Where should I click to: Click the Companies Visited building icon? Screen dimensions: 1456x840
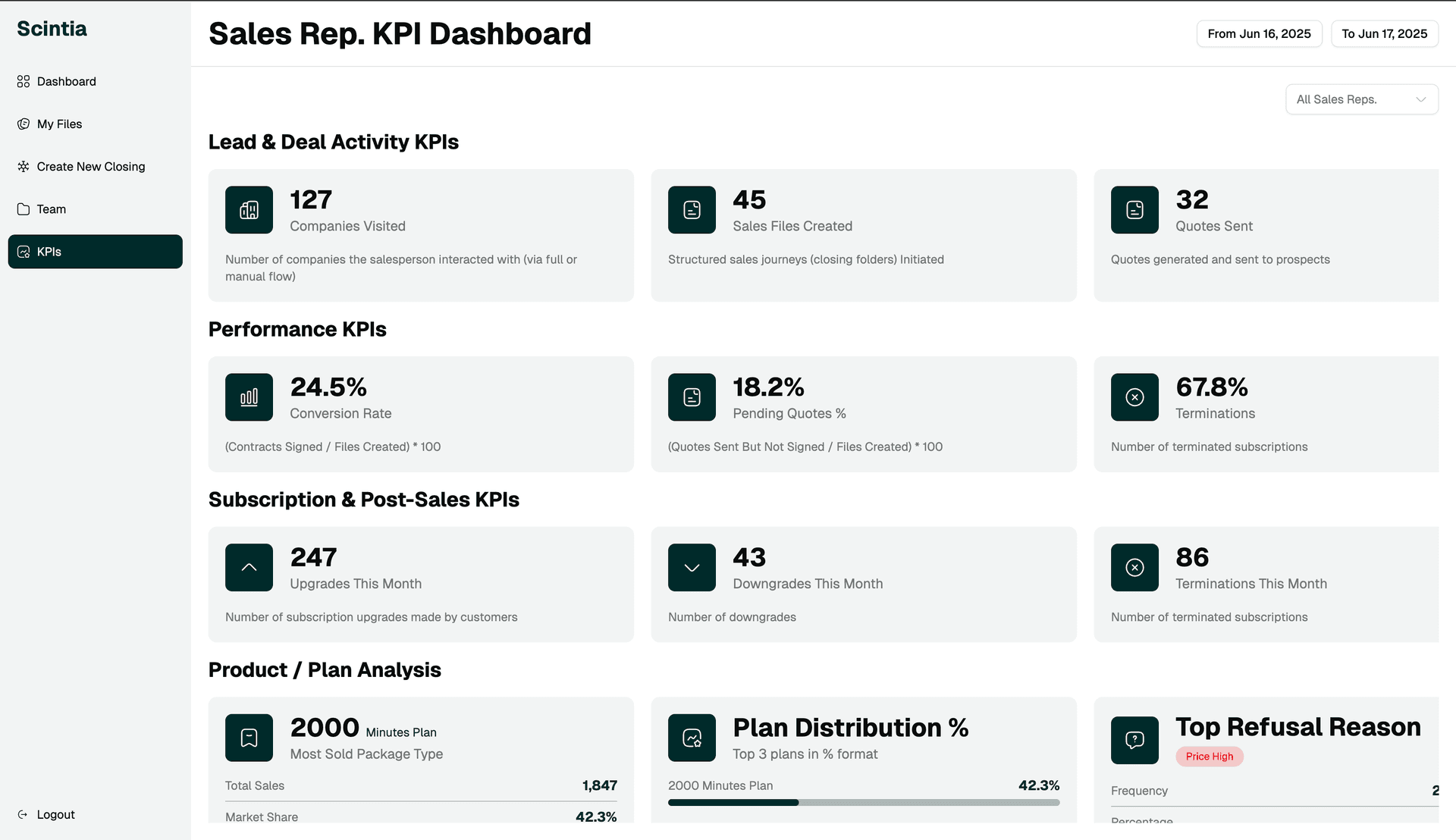coord(249,210)
